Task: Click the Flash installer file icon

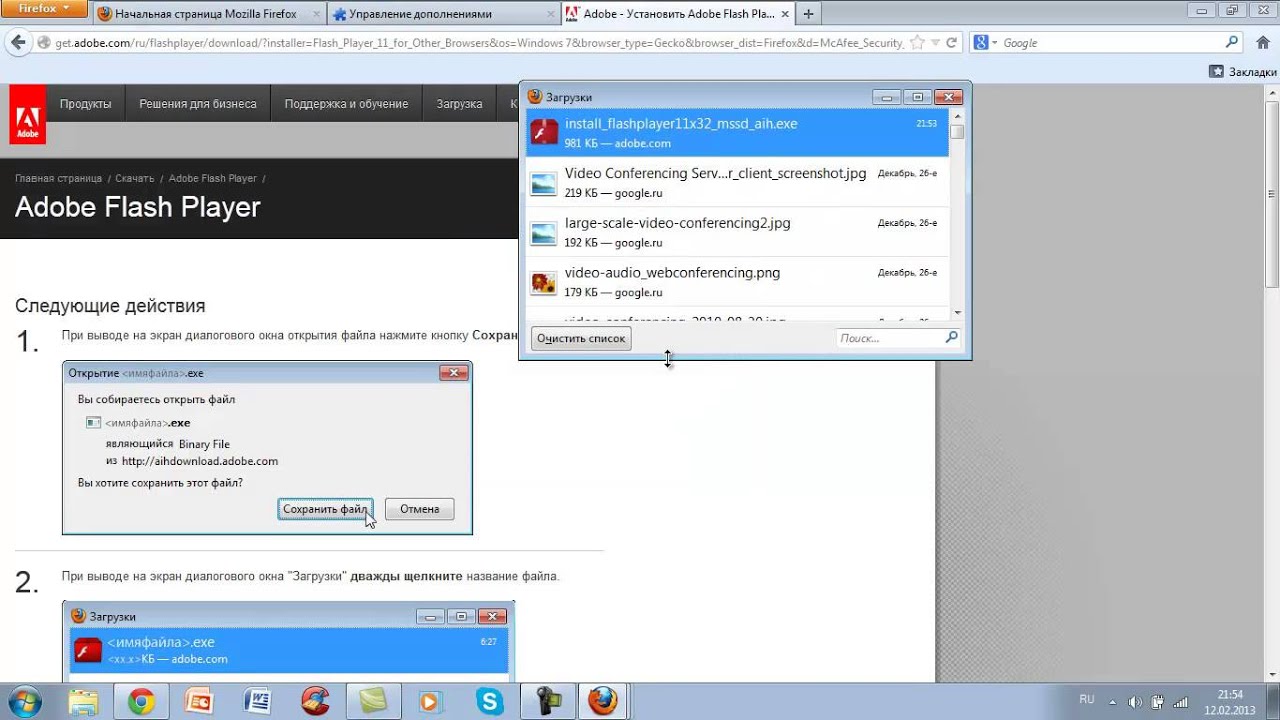Action: click(544, 133)
